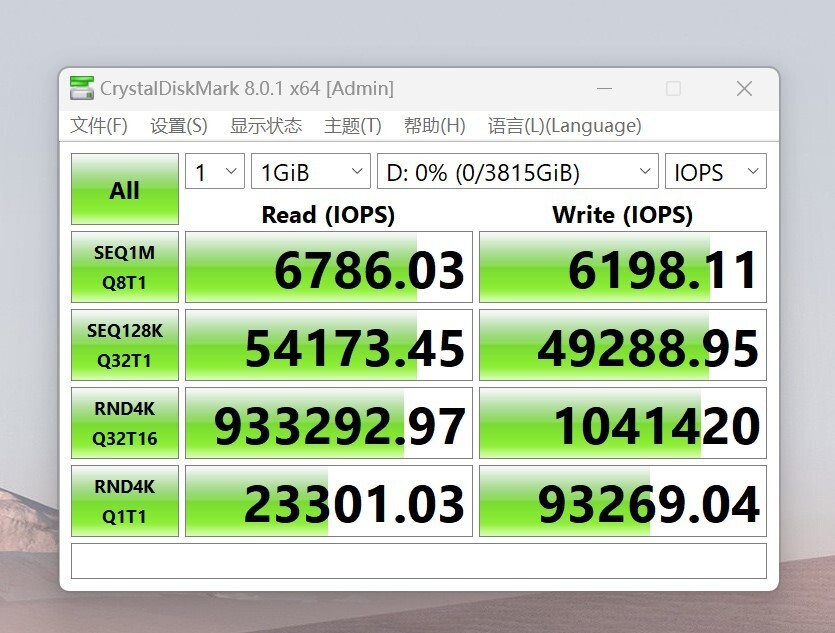Open the 显示状态 menu
Screen dimensions: 835x633
point(266,126)
